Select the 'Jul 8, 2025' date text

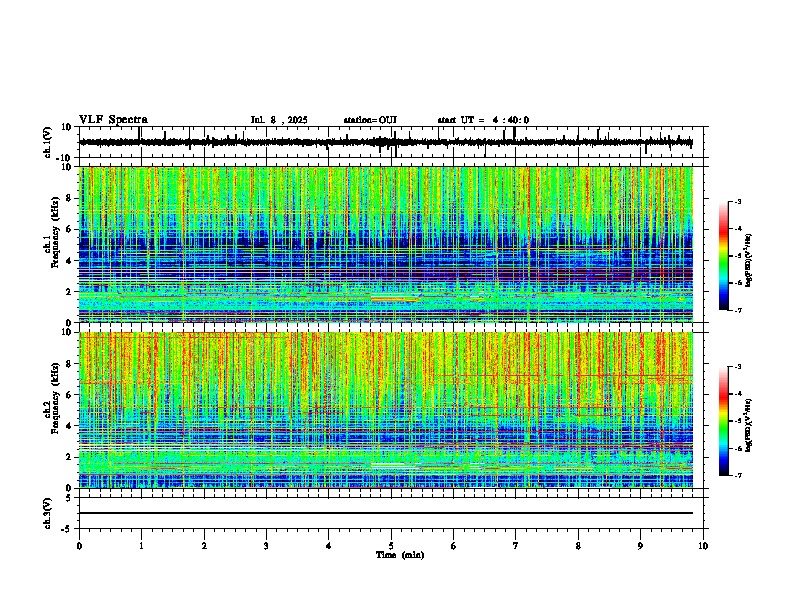click(279, 120)
